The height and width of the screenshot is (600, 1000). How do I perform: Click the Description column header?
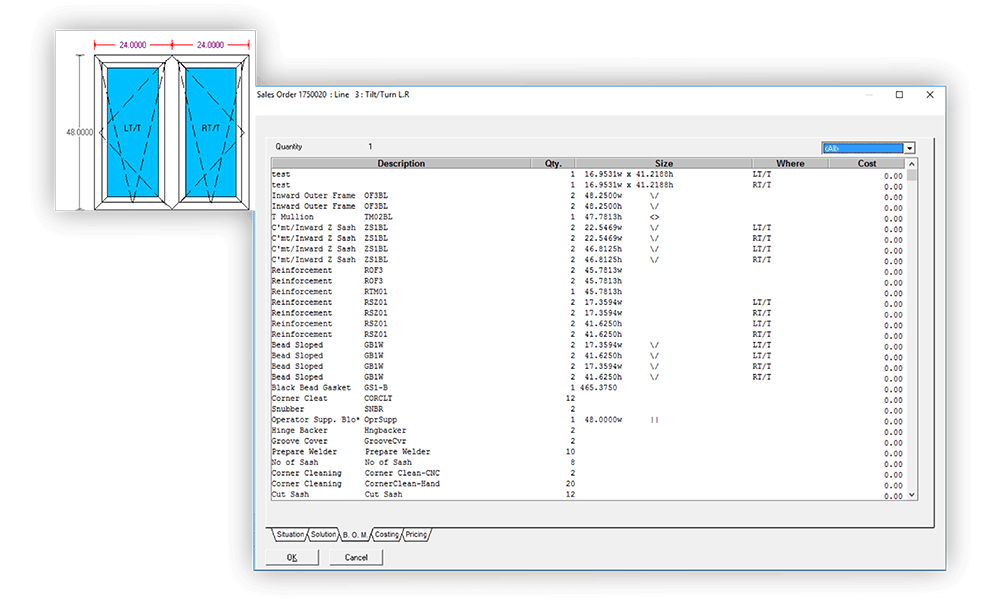(x=401, y=162)
